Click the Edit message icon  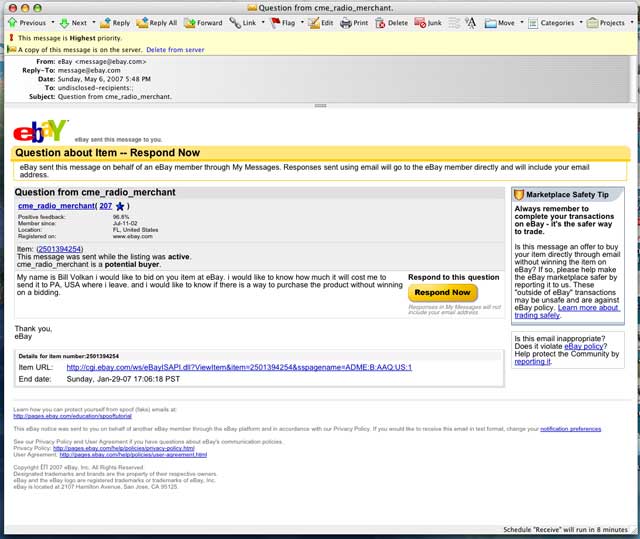(321, 22)
